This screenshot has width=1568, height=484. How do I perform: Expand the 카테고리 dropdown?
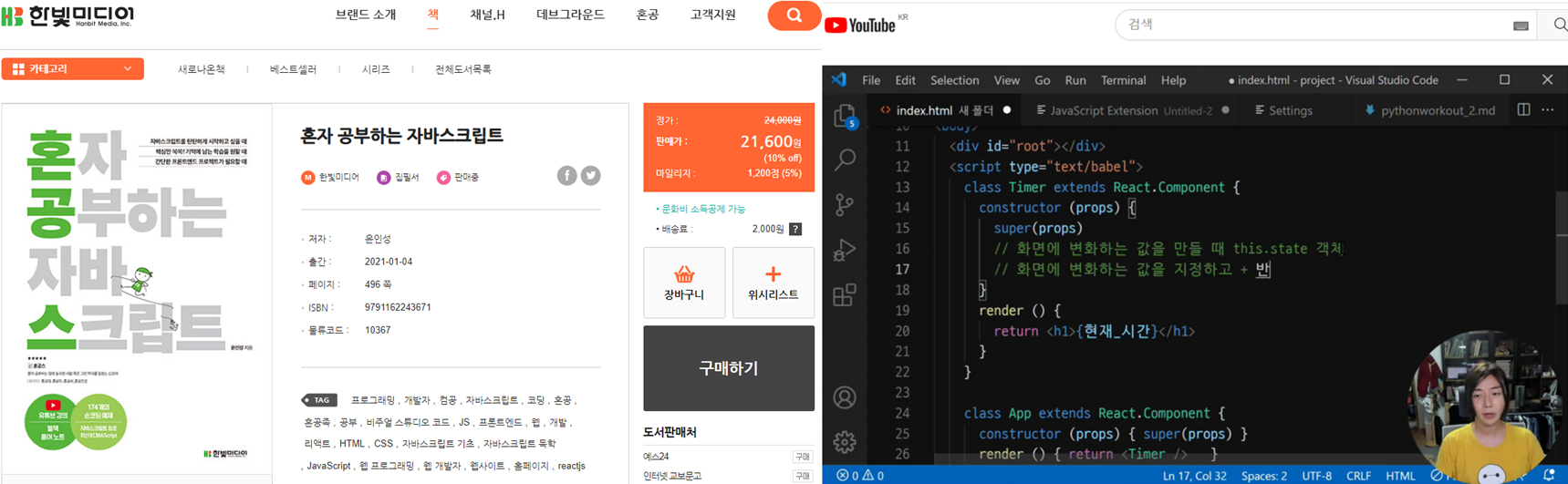73,69
